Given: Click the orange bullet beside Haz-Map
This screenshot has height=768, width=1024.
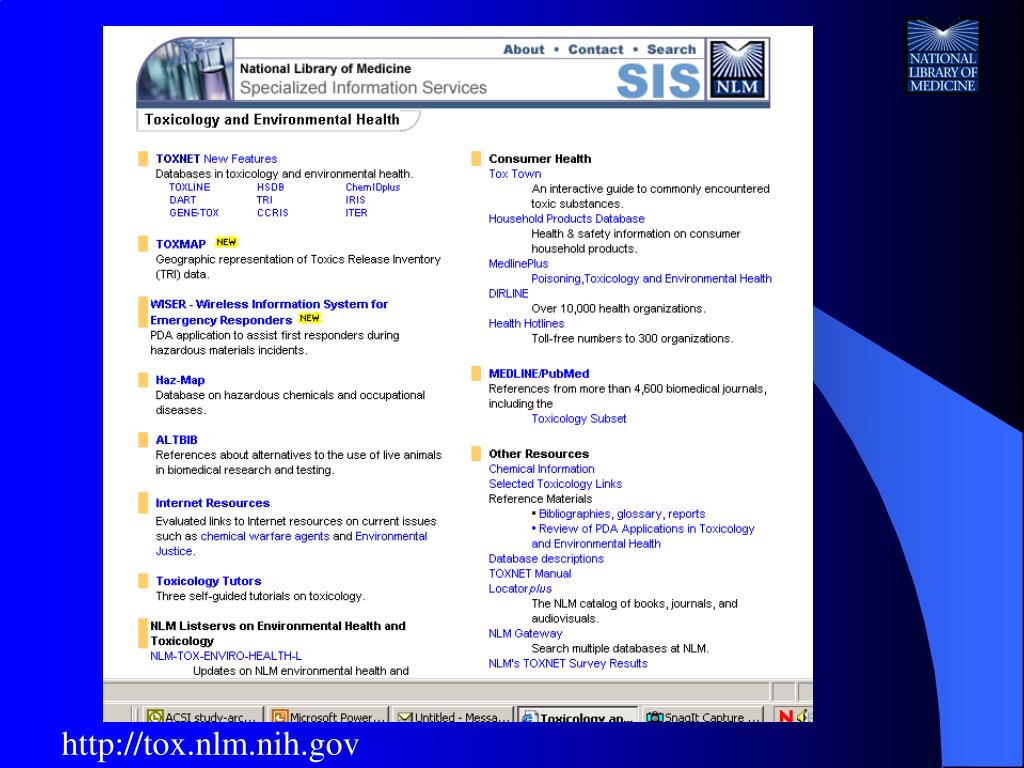Looking at the screenshot, I should [143, 380].
